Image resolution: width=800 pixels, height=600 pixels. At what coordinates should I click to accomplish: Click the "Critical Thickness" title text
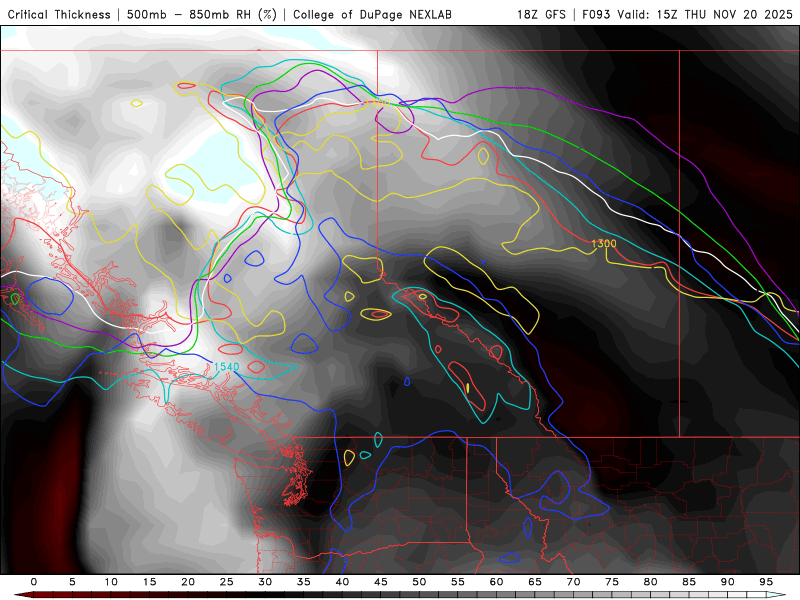pyautogui.click(x=59, y=14)
